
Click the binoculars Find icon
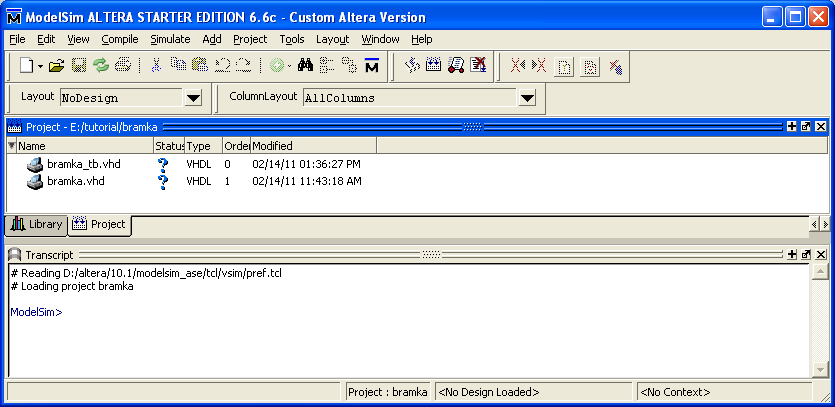point(305,66)
